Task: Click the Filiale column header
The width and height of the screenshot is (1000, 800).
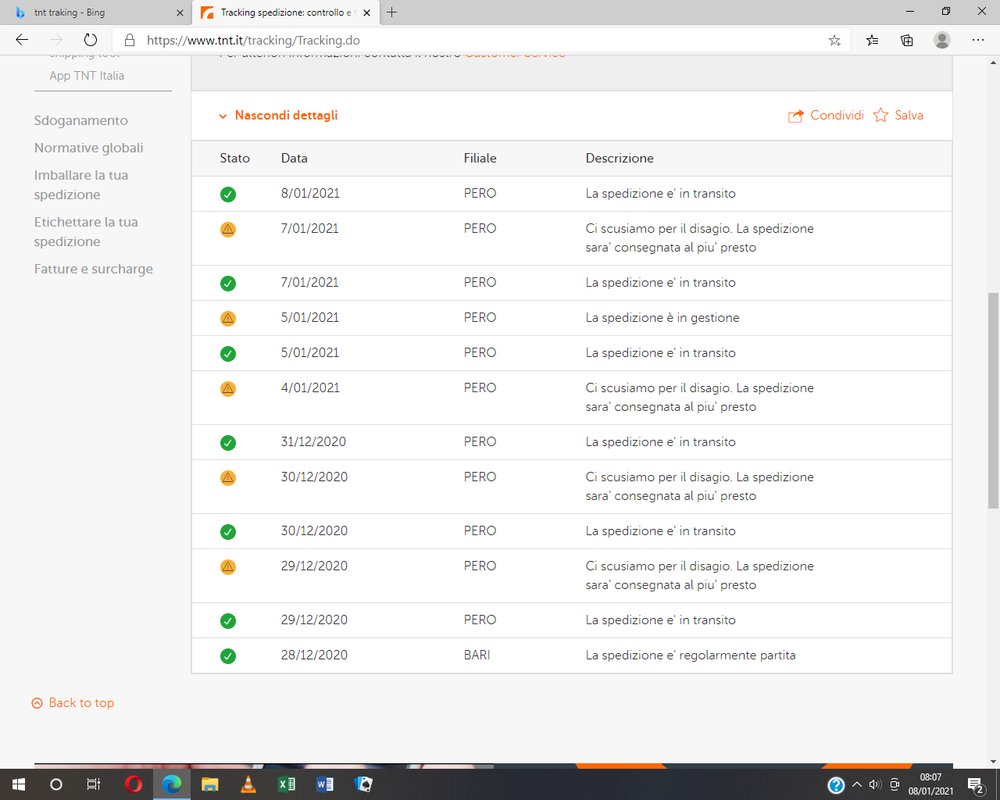Action: [480, 158]
